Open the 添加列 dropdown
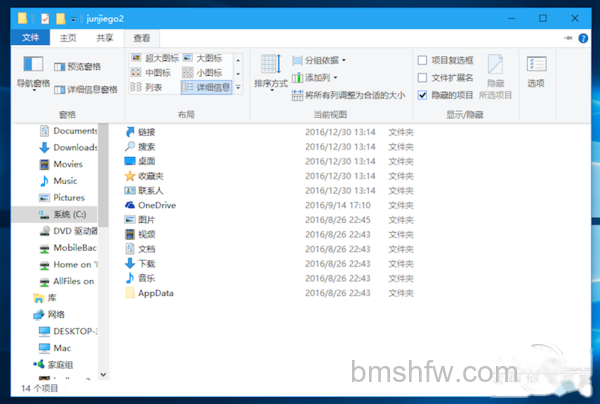Image resolution: width=600 pixels, height=404 pixels. pyautogui.click(x=315, y=78)
